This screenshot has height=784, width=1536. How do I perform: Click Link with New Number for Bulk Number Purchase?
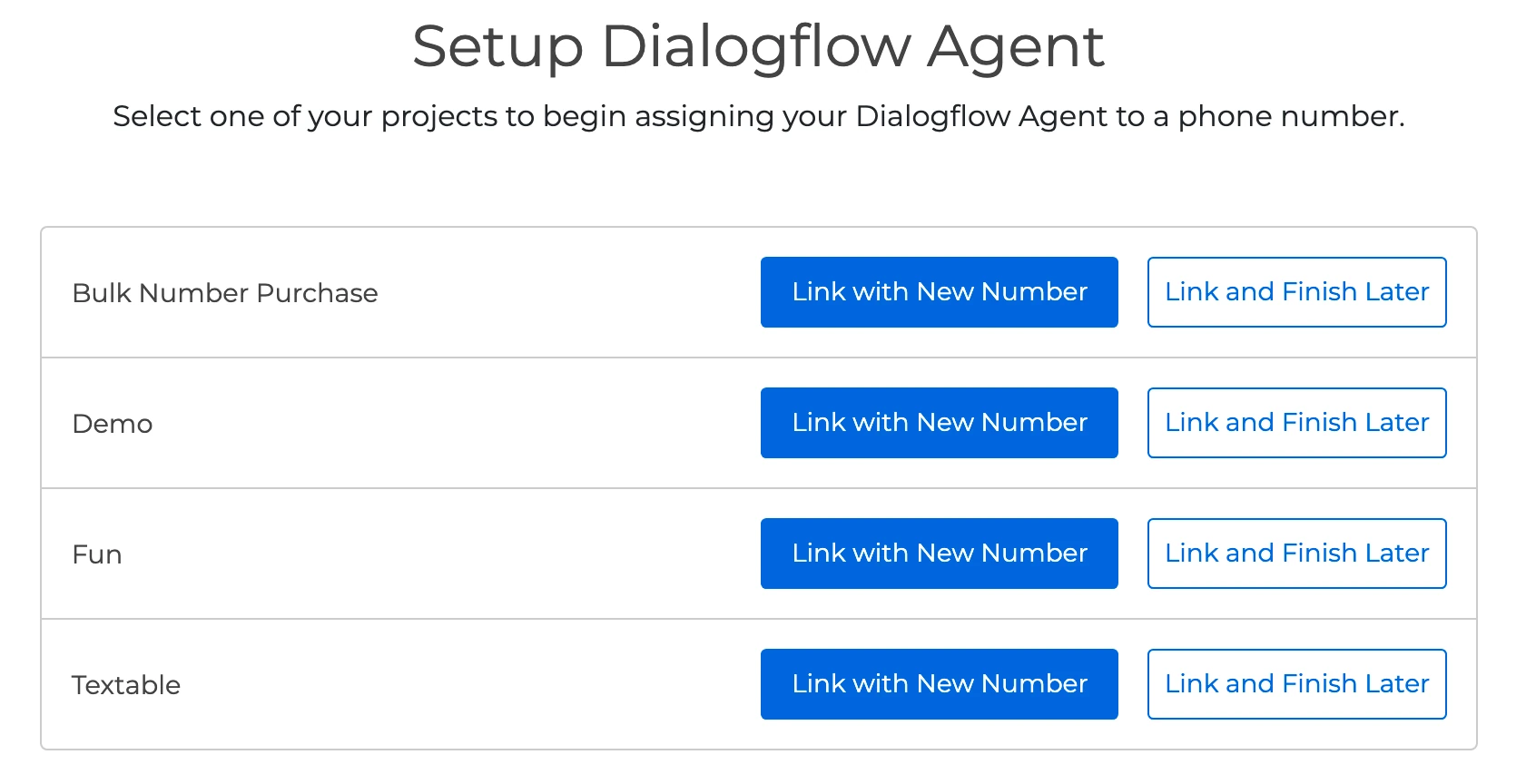(x=939, y=292)
